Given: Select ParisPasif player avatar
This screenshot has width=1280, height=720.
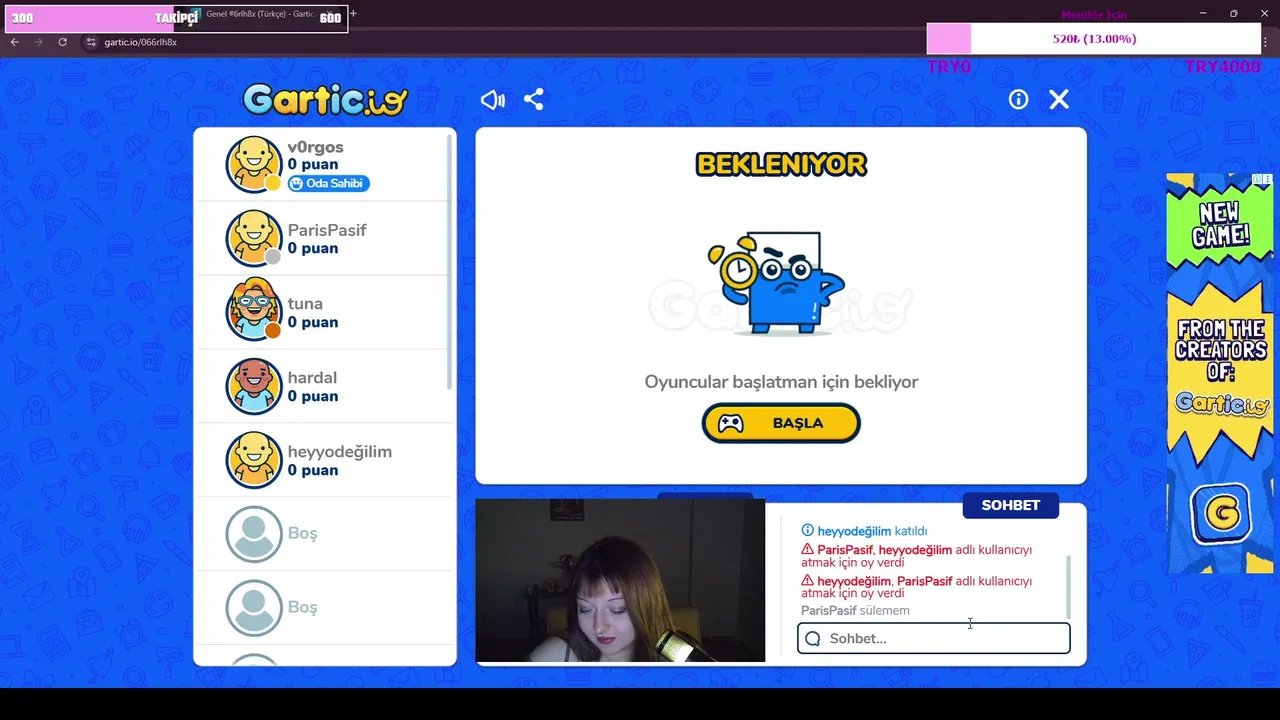Looking at the screenshot, I should click(x=254, y=238).
